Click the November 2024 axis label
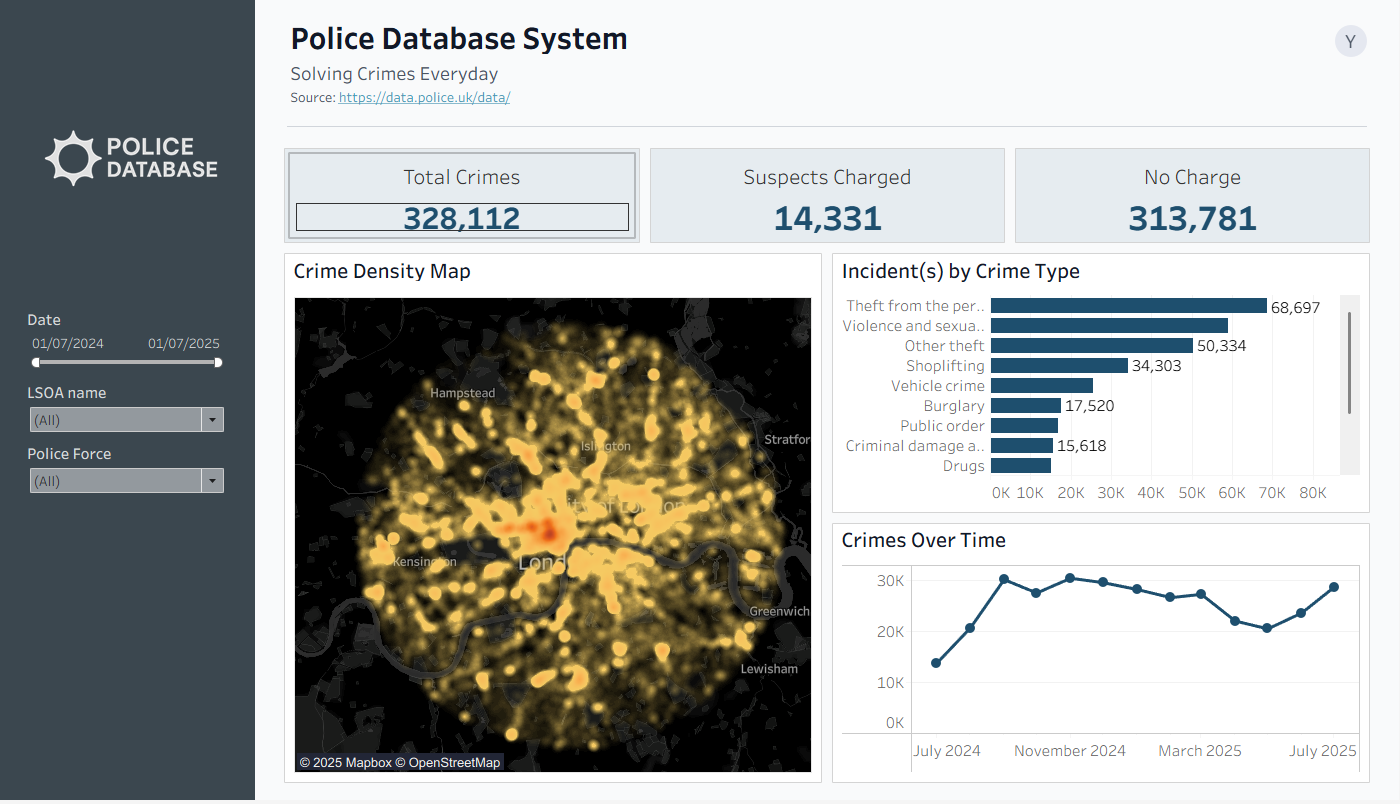Viewport: 1400px width, 804px height. tap(1070, 751)
